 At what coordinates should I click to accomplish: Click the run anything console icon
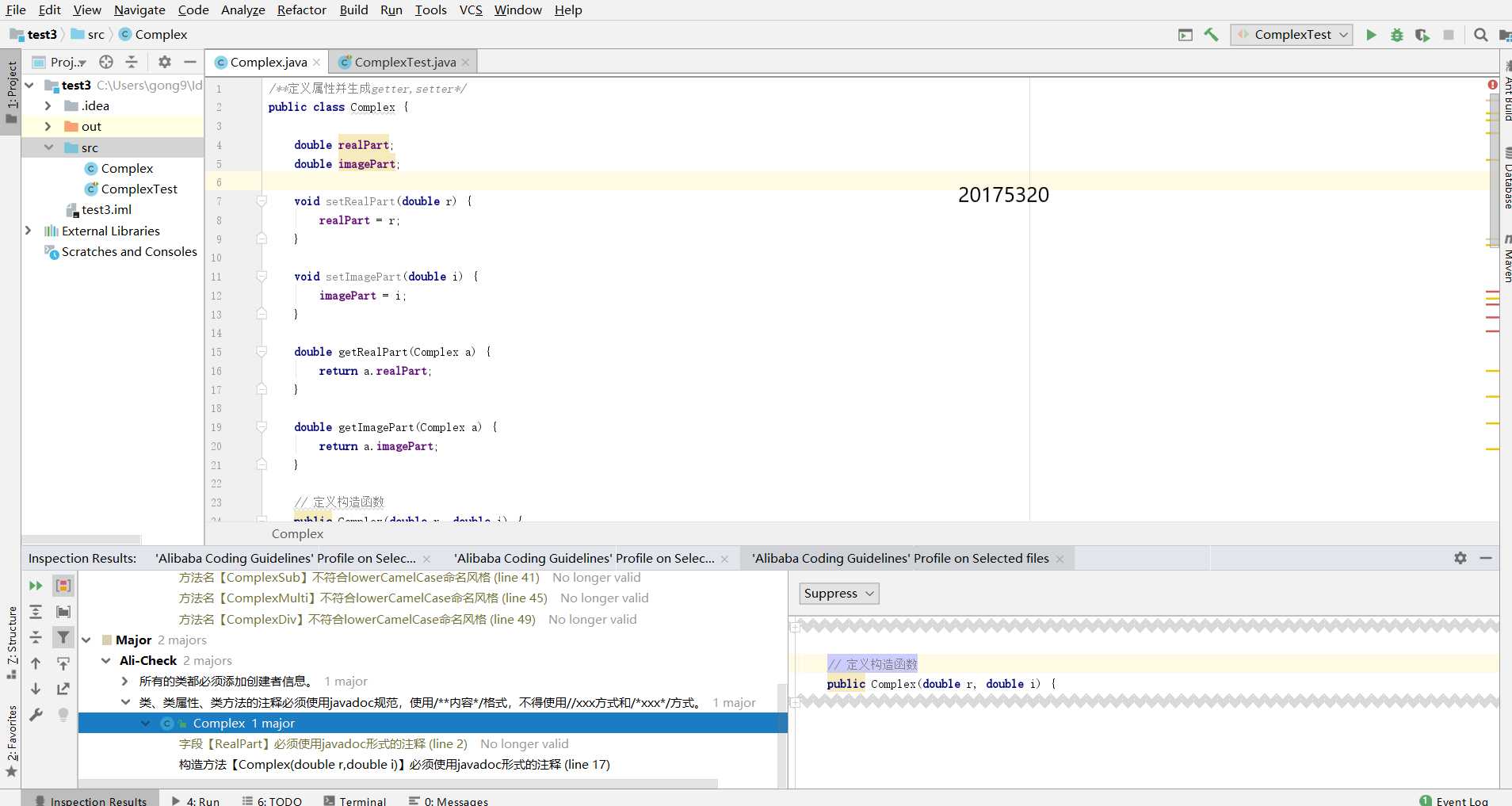[1186, 35]
